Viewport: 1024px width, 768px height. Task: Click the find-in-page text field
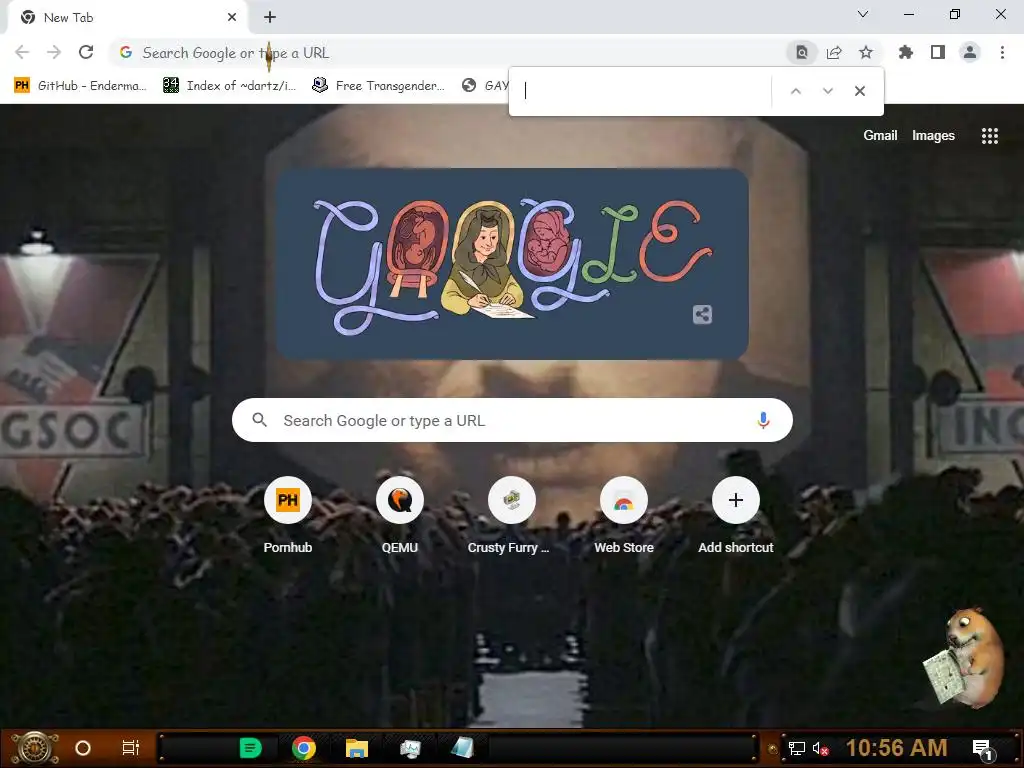tap(645, 91)
